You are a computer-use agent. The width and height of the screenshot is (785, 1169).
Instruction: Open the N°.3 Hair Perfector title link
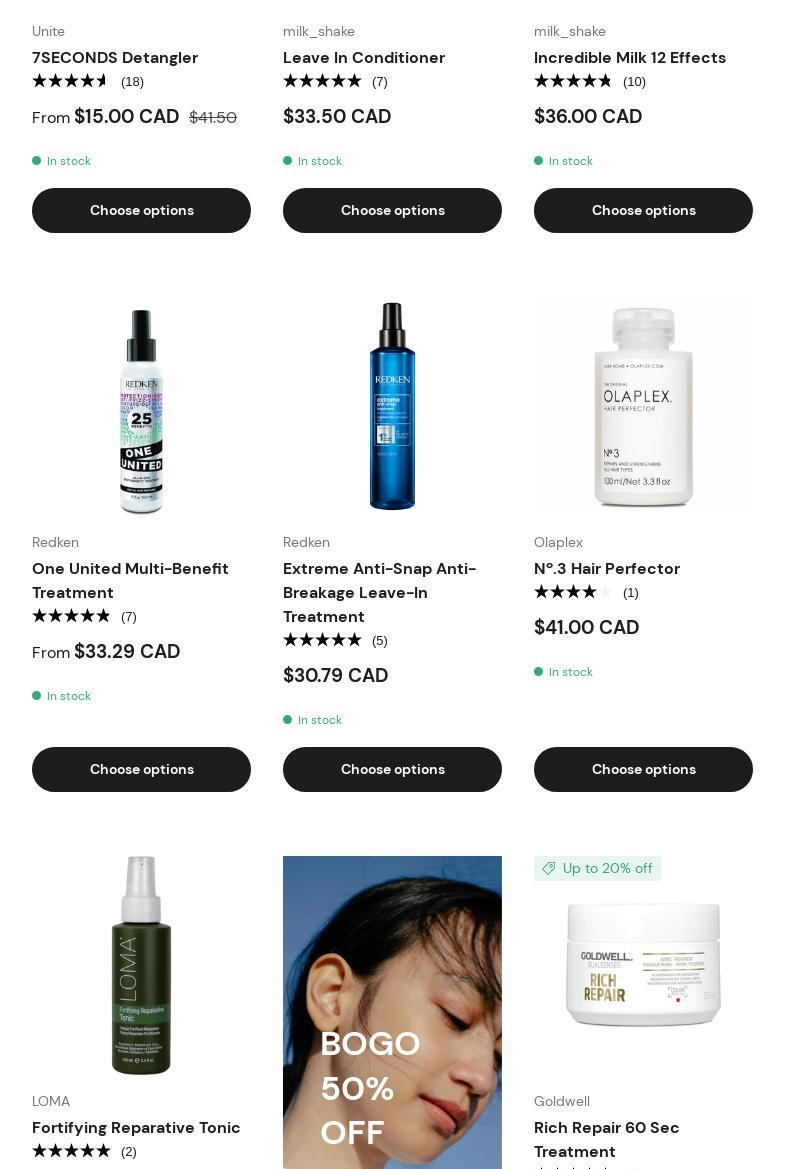click(x=607, y=569)
